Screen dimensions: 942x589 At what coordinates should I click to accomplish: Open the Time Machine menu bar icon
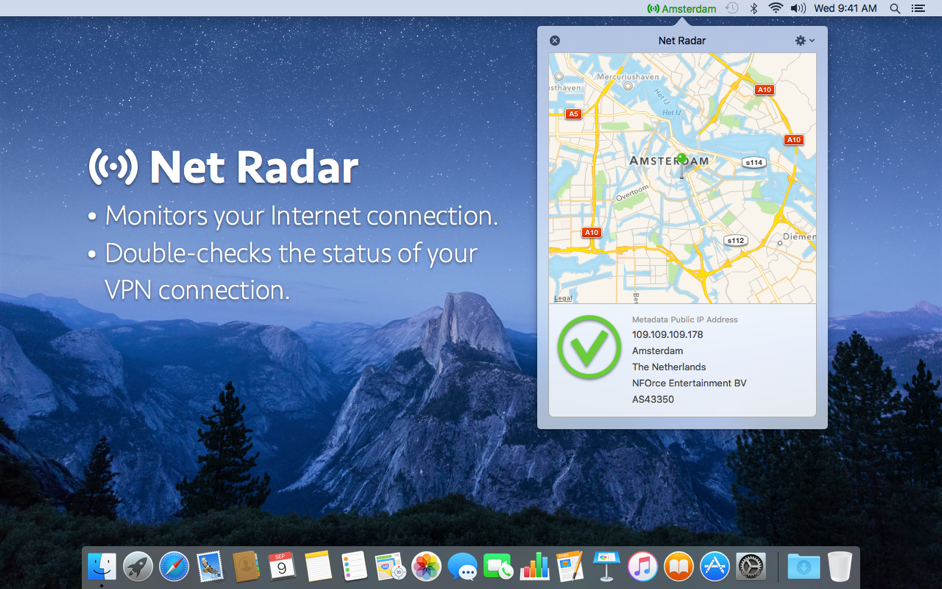click(732, 8)
